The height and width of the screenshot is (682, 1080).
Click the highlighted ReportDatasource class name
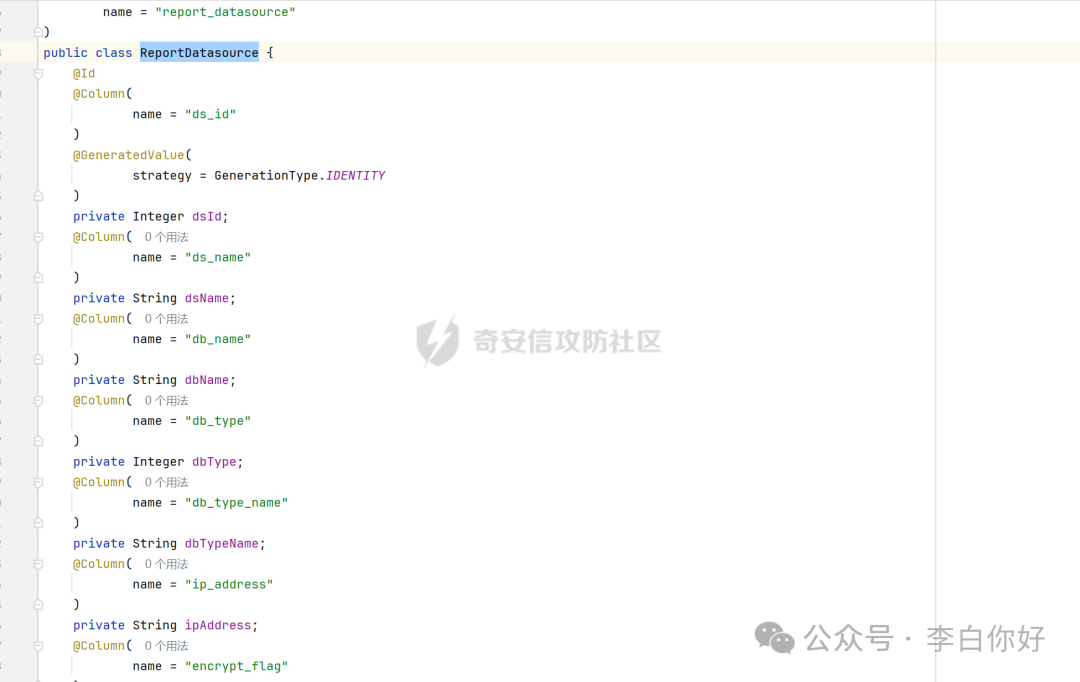(199, 53)
